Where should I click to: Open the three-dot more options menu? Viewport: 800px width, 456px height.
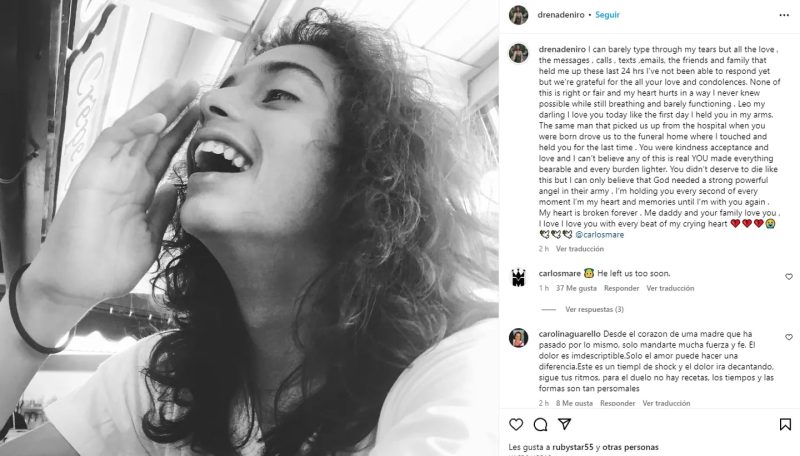tap(785, 16)
